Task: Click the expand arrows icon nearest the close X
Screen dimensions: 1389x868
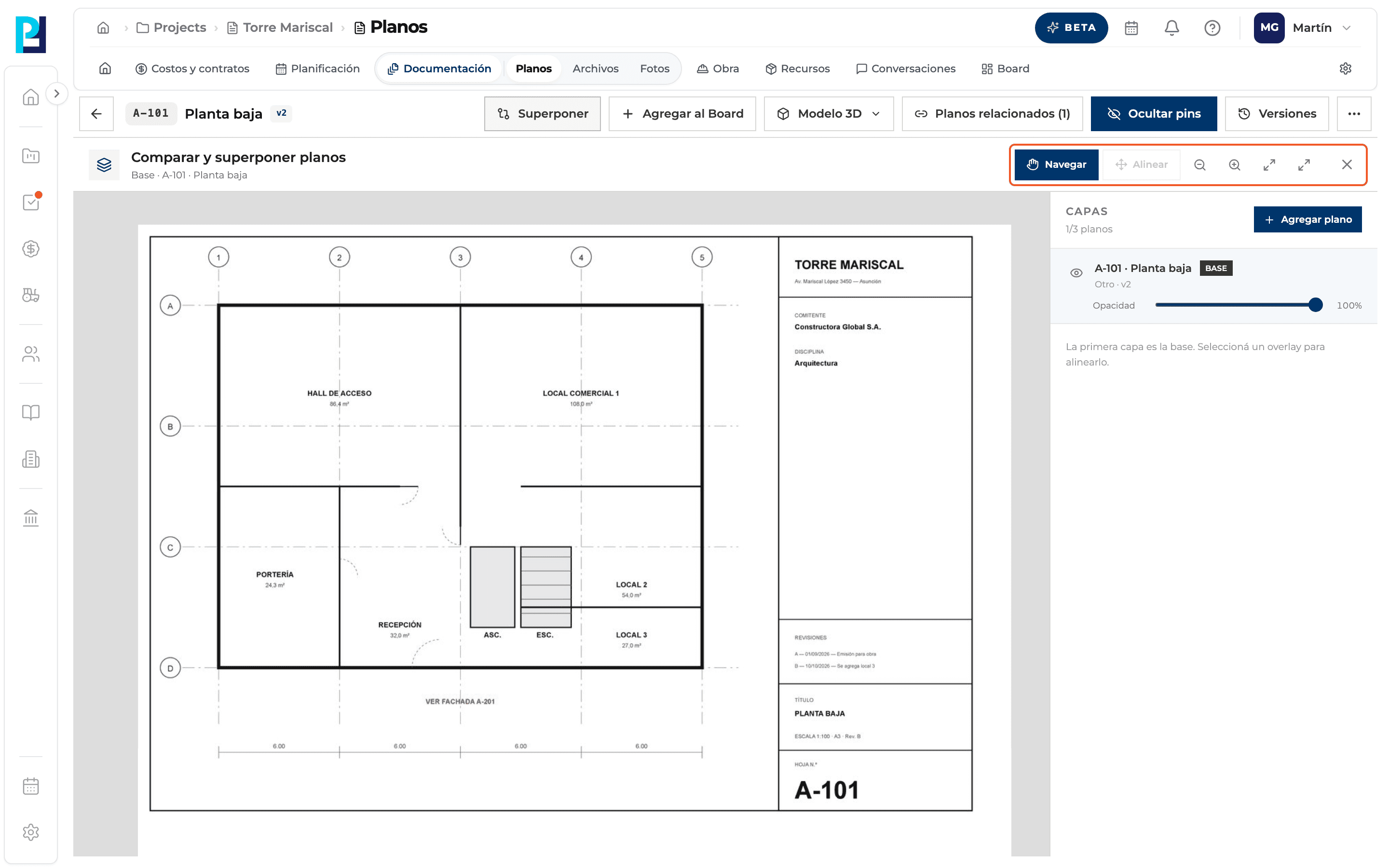Action: point(1304,165)
